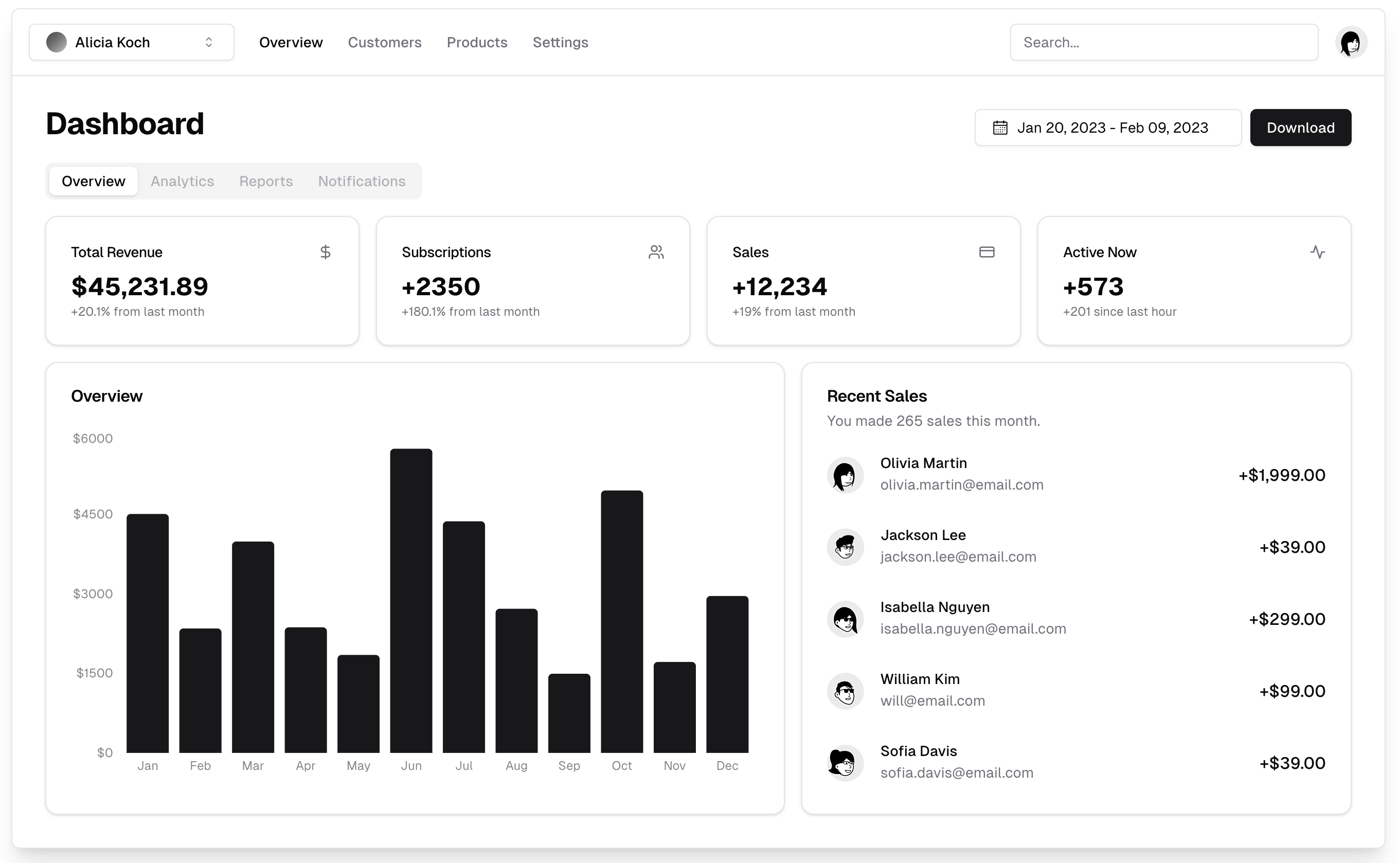1400x863 pixels.
Task: Click the users icon on Subscriptions card
Action: tap(656, 251)
